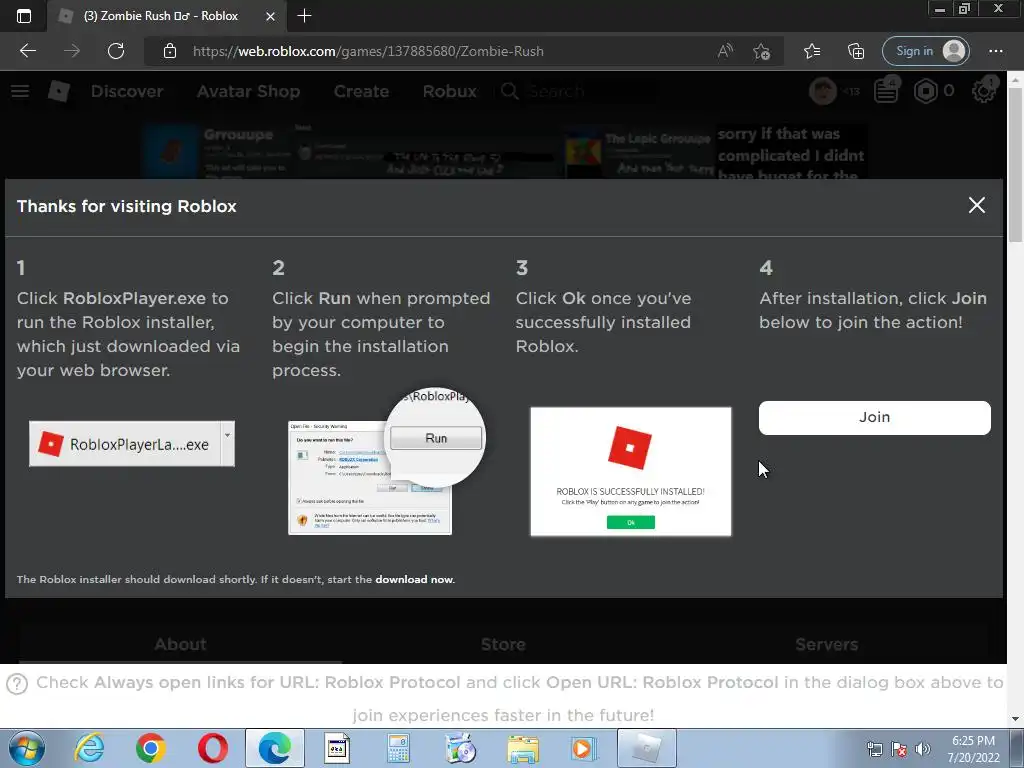
Task: Open the Roblox hamburger menu
Action: coord(20,91)
